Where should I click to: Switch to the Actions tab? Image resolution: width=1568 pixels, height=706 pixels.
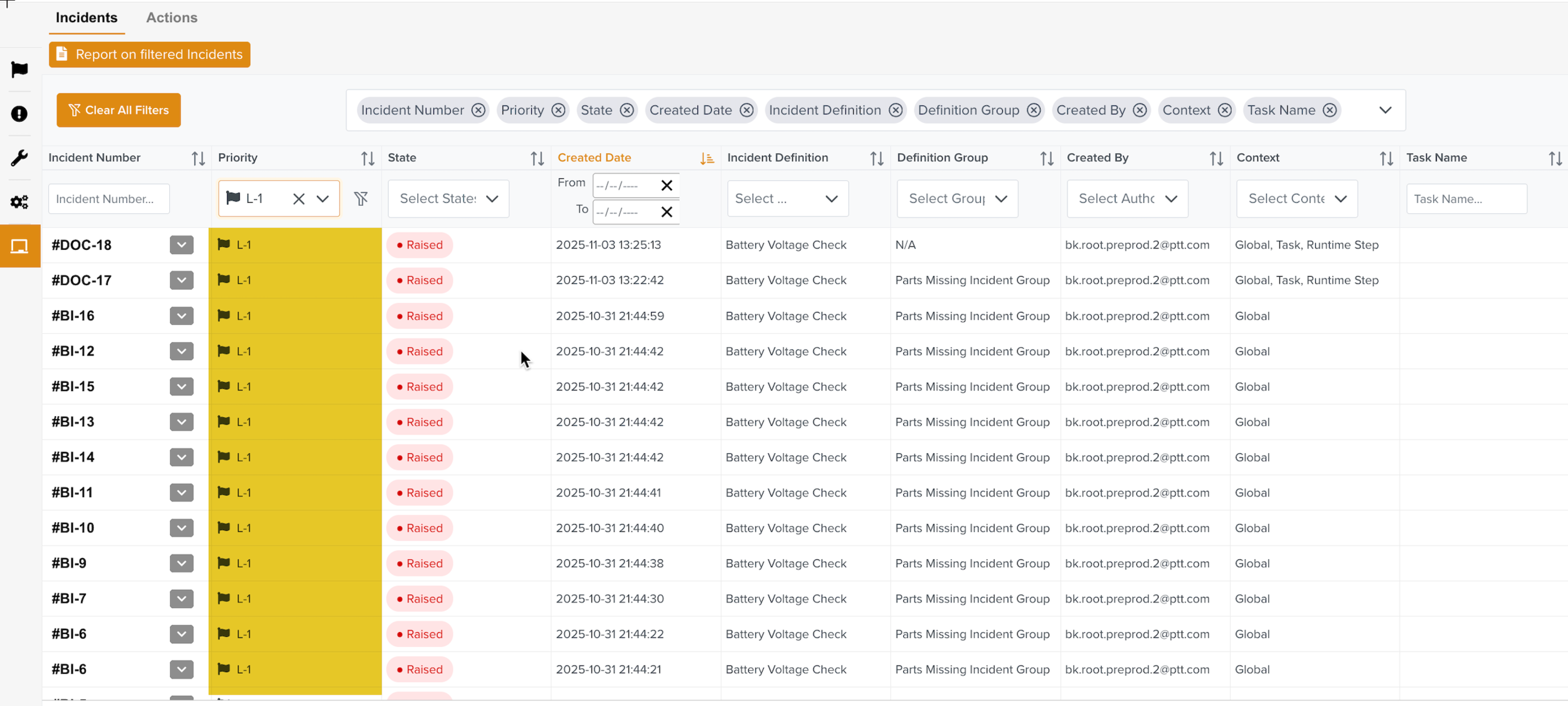click(171, 18)
